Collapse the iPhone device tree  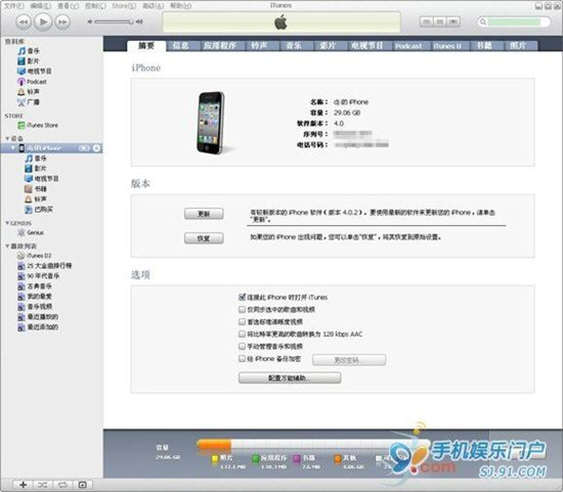[13, 148]
